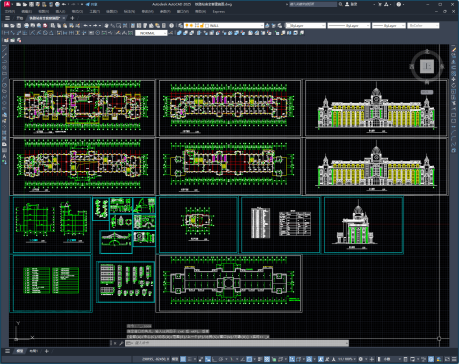Screen dimensions: 459x364
Task: Toggle transparency display in the status bar
Action: tap(267, 359)
